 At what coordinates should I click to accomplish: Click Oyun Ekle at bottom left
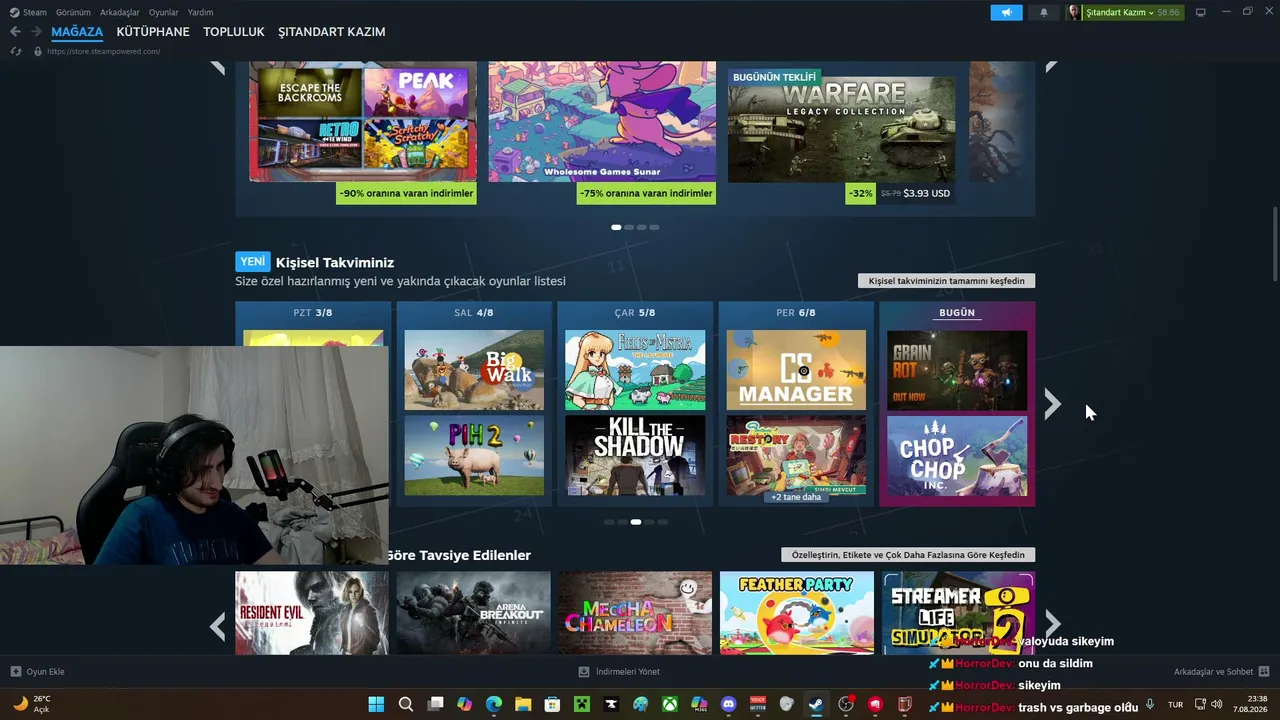38,672
